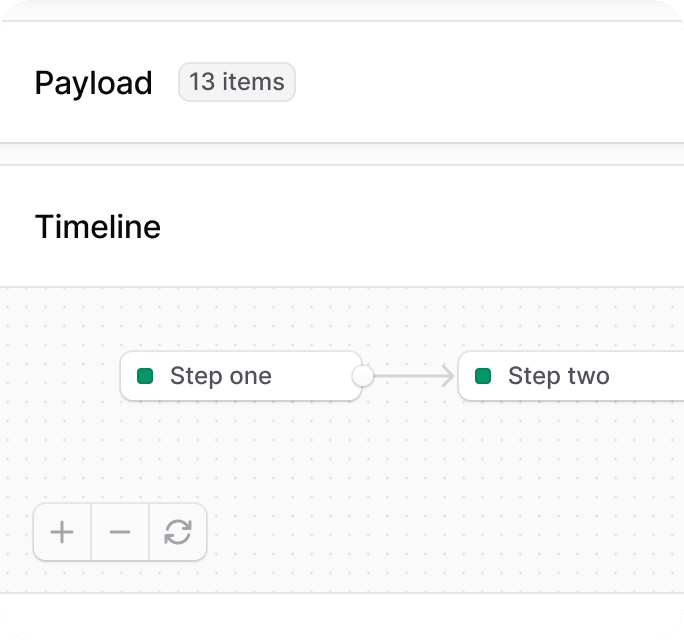Open the 13 items badge
Screen dimensions: 684x640
(x=237, y=82)
